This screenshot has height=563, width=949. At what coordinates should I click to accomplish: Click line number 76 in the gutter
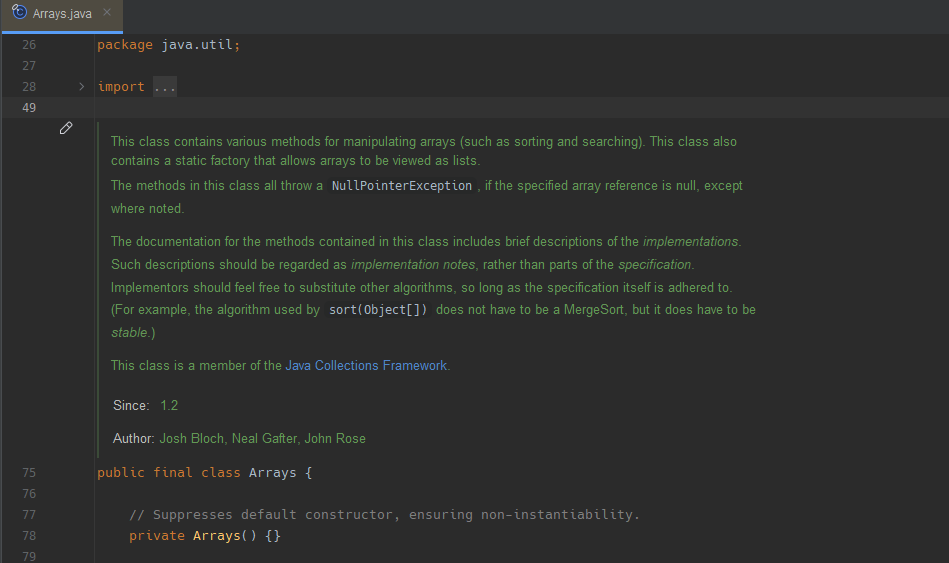(x=29, y=494)
